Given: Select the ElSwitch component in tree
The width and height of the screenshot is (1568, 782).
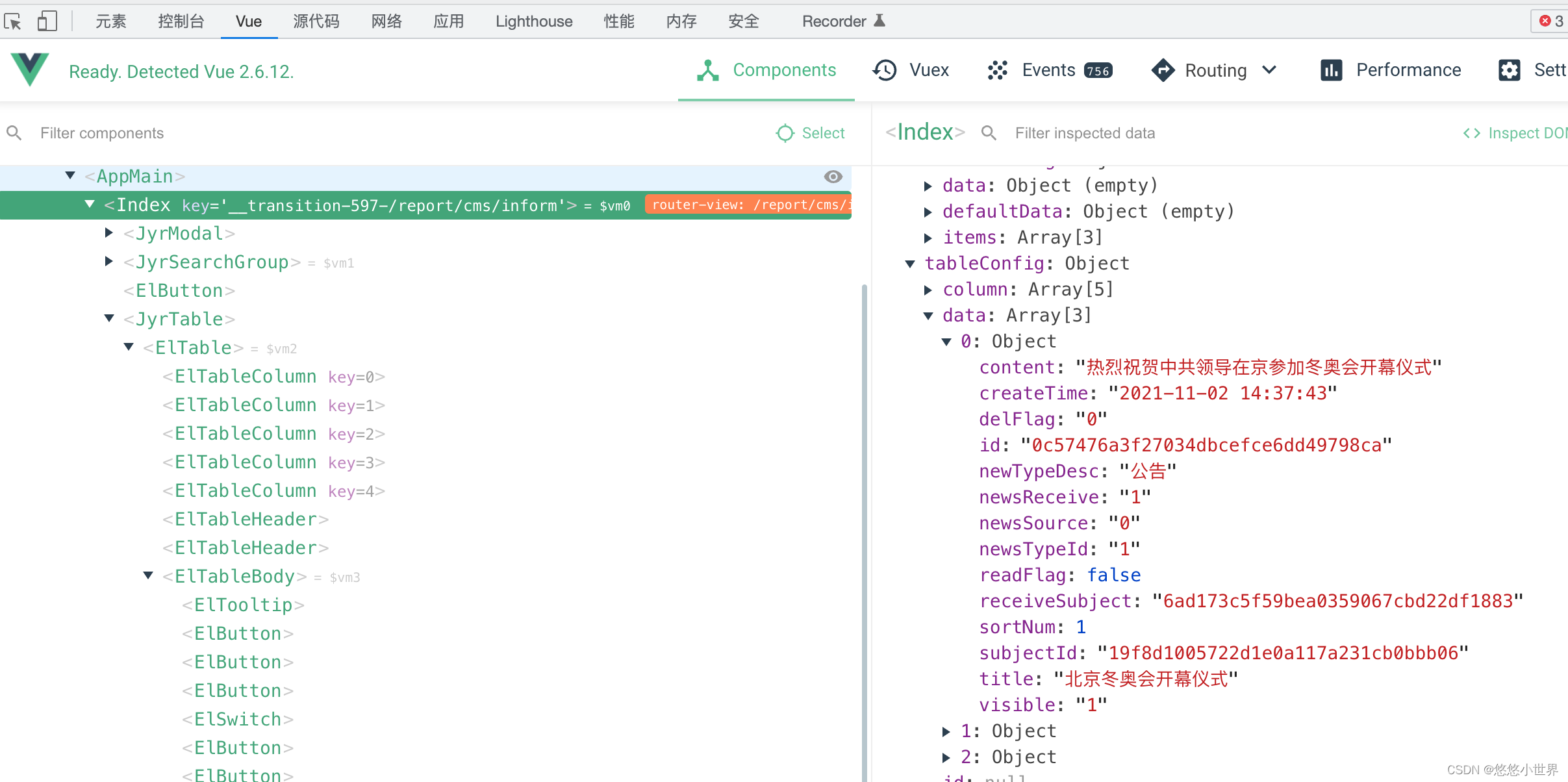Looking at the screenshot, I should click(x=238, y=720).
